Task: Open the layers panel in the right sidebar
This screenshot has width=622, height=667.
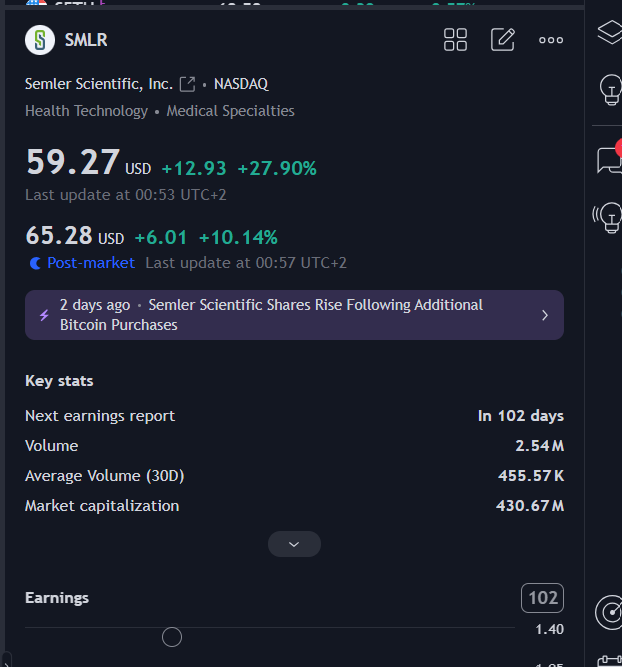Action: 609,32
